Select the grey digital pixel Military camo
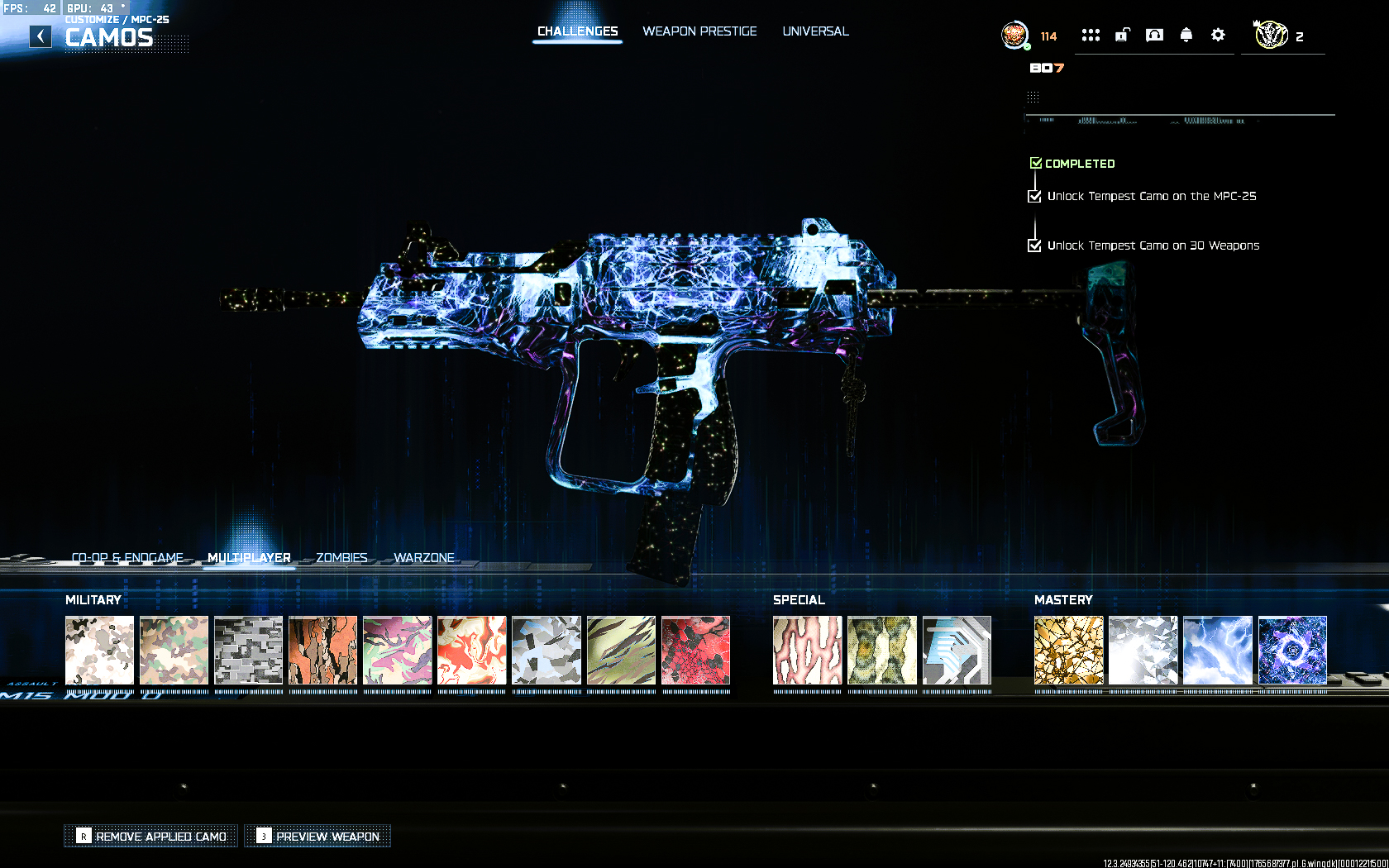This screenshot has width=1389, height=868. [248, 650]
